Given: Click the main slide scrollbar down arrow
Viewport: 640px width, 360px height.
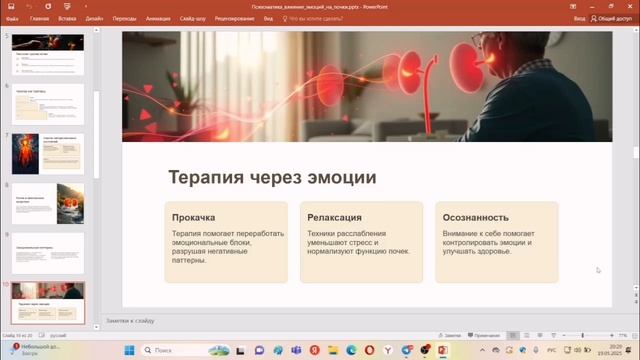Looking at the screenshot, I should tap(636, 288).
